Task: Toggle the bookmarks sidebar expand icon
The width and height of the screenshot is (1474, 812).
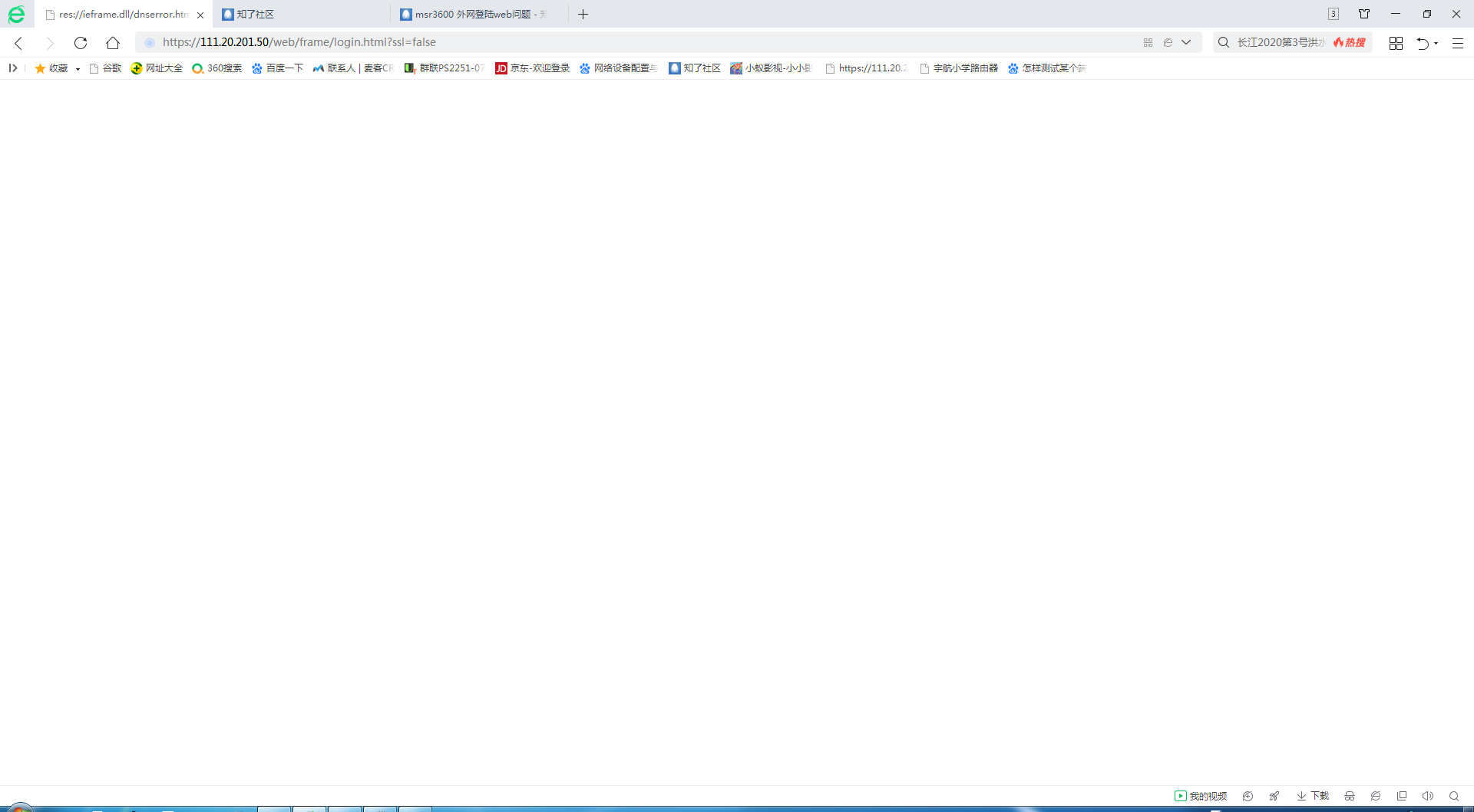Action: tap(13, 68)
